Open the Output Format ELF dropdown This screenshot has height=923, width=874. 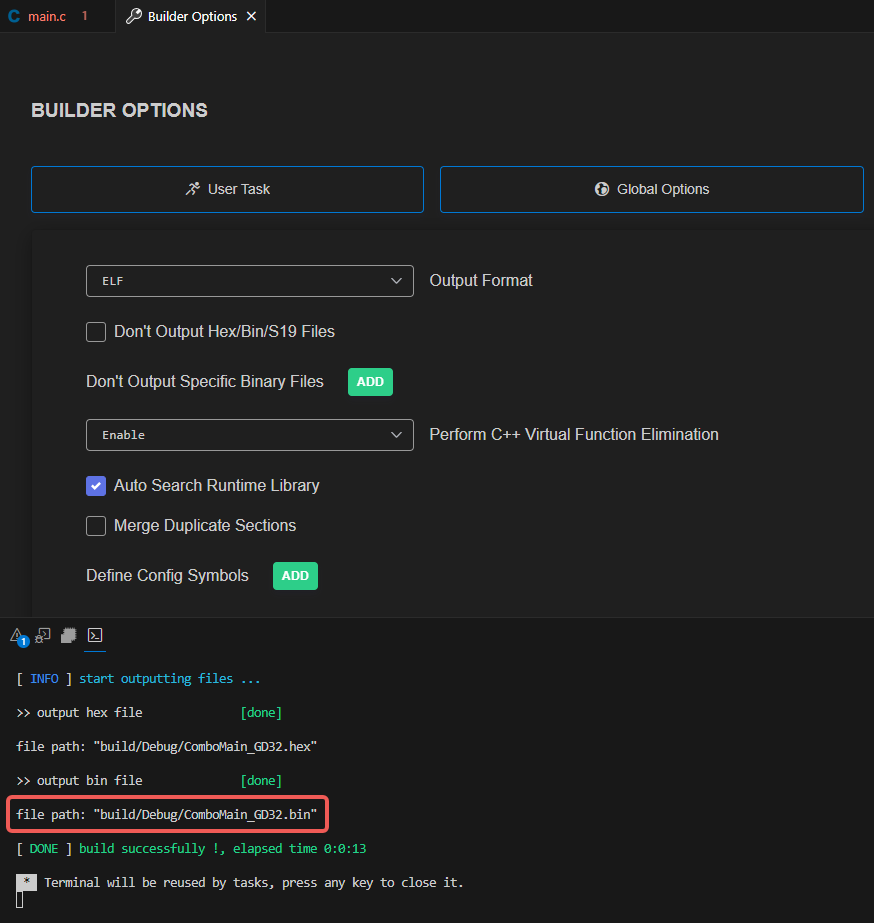coord(249,281)
